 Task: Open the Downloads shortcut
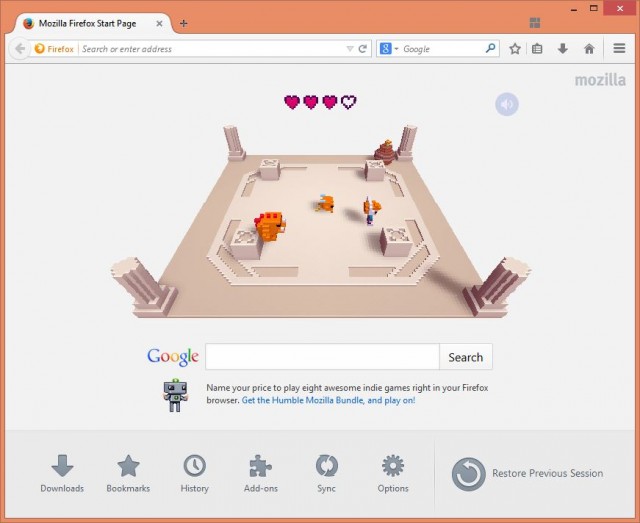click(62, 473)
